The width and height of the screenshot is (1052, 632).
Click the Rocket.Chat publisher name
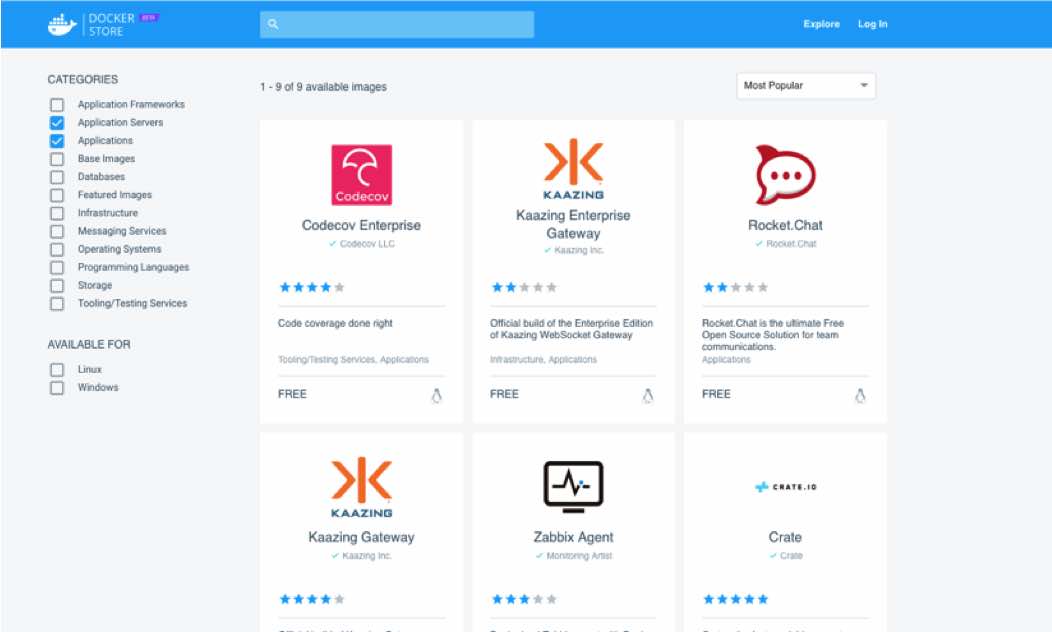[791, 244]
